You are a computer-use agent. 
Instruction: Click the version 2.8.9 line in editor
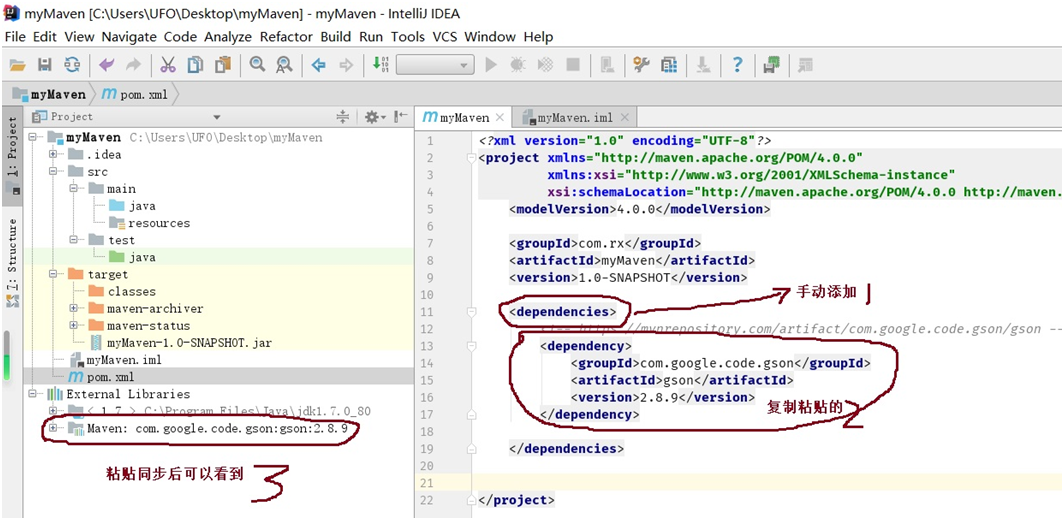tap(663, 397)
